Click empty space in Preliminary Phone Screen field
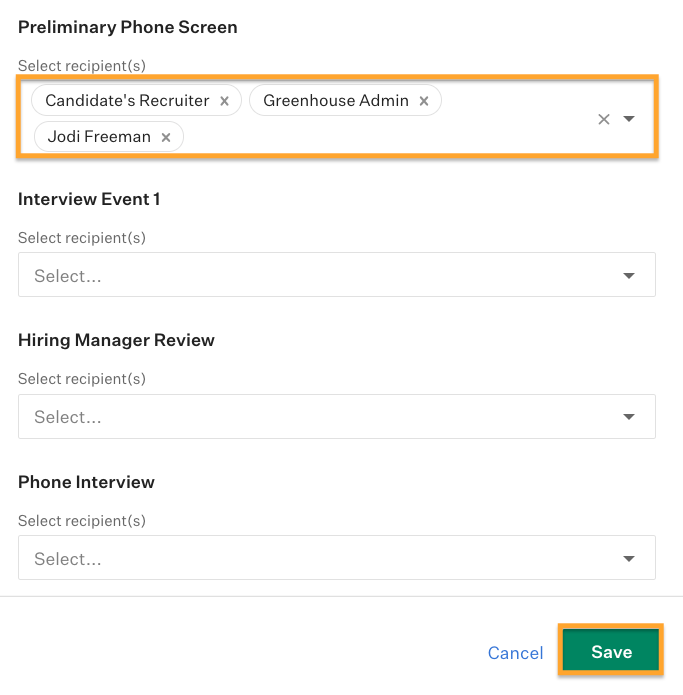 click(390, 137)
